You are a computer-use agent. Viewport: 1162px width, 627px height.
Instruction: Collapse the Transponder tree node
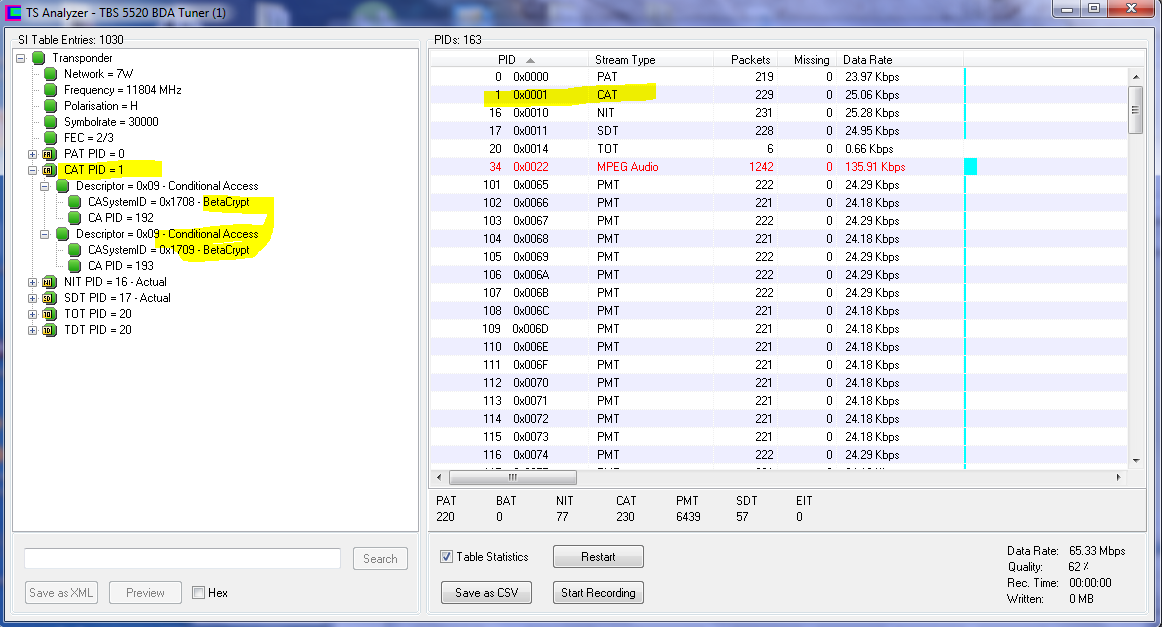coord(21,58)
